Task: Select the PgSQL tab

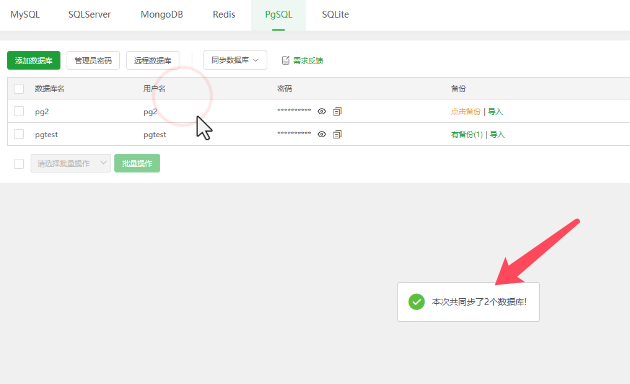Action: 278,14
